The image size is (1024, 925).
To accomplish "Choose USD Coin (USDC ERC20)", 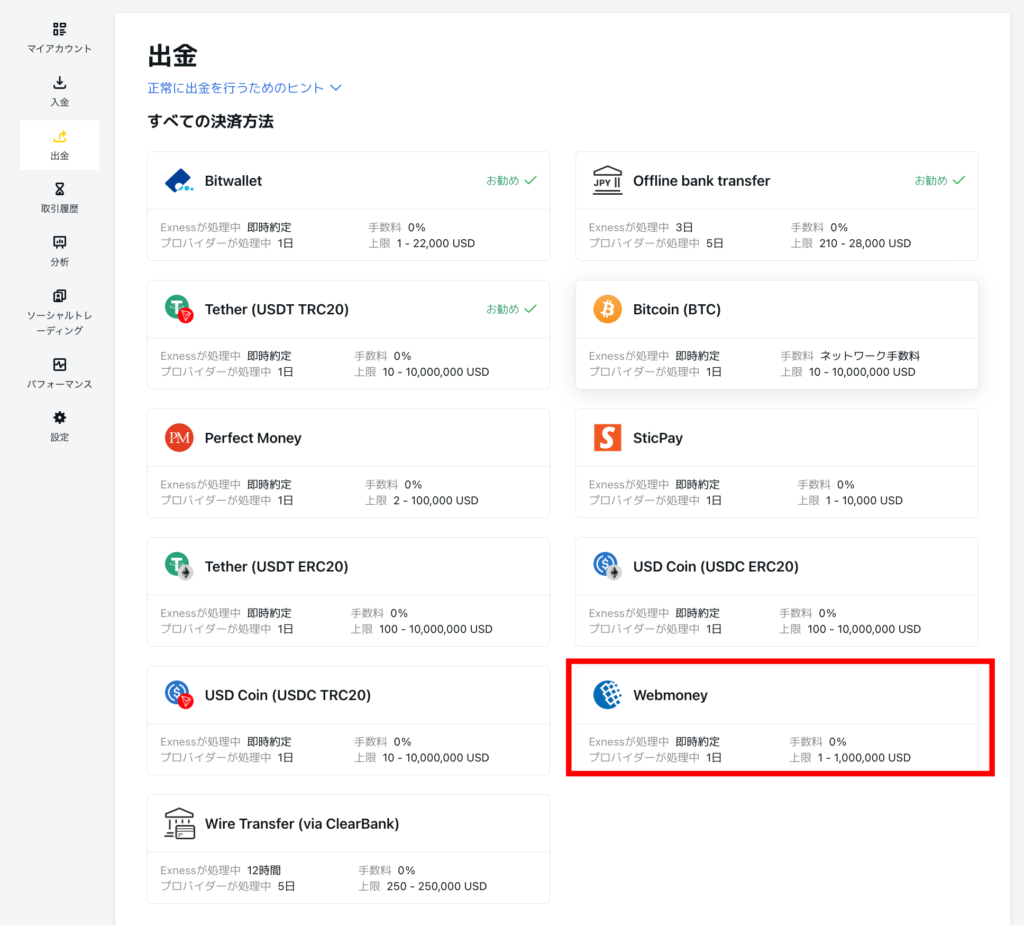I will click(x=776, y=592).
